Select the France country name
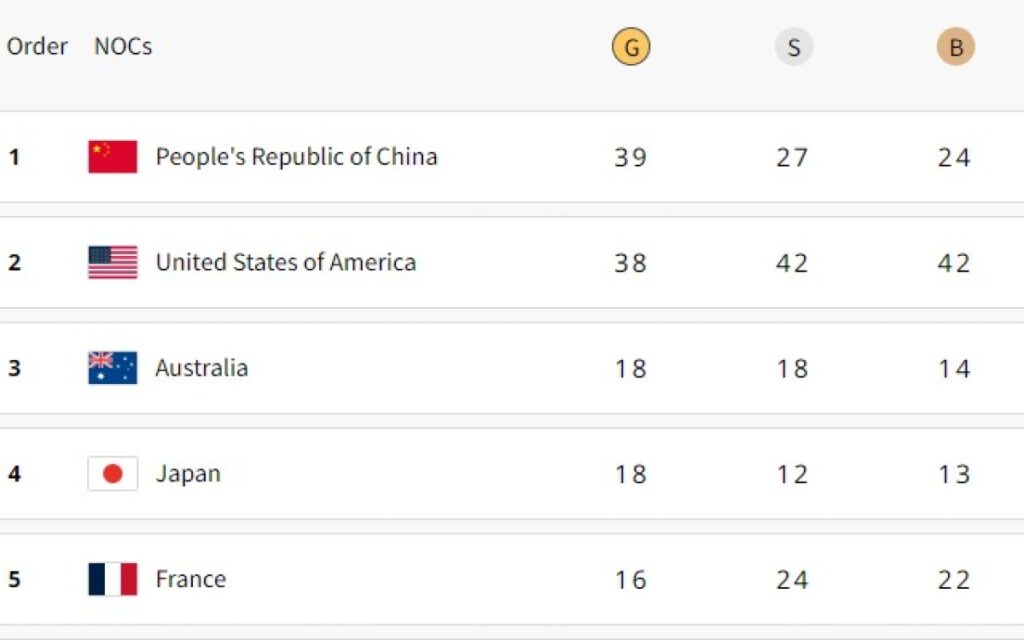The image size is (1024, 640). [x=190, y=579]
